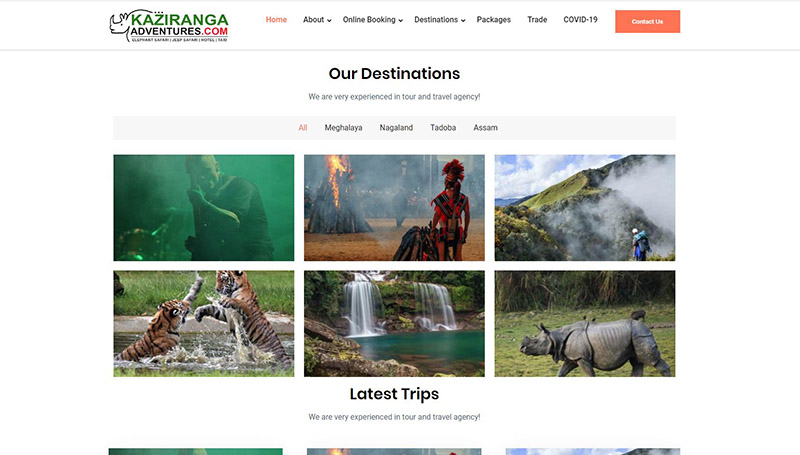The height and width of the screenshot is (455, 800).
Task: Go to the Home nav item
Action: tap(276, 20)
